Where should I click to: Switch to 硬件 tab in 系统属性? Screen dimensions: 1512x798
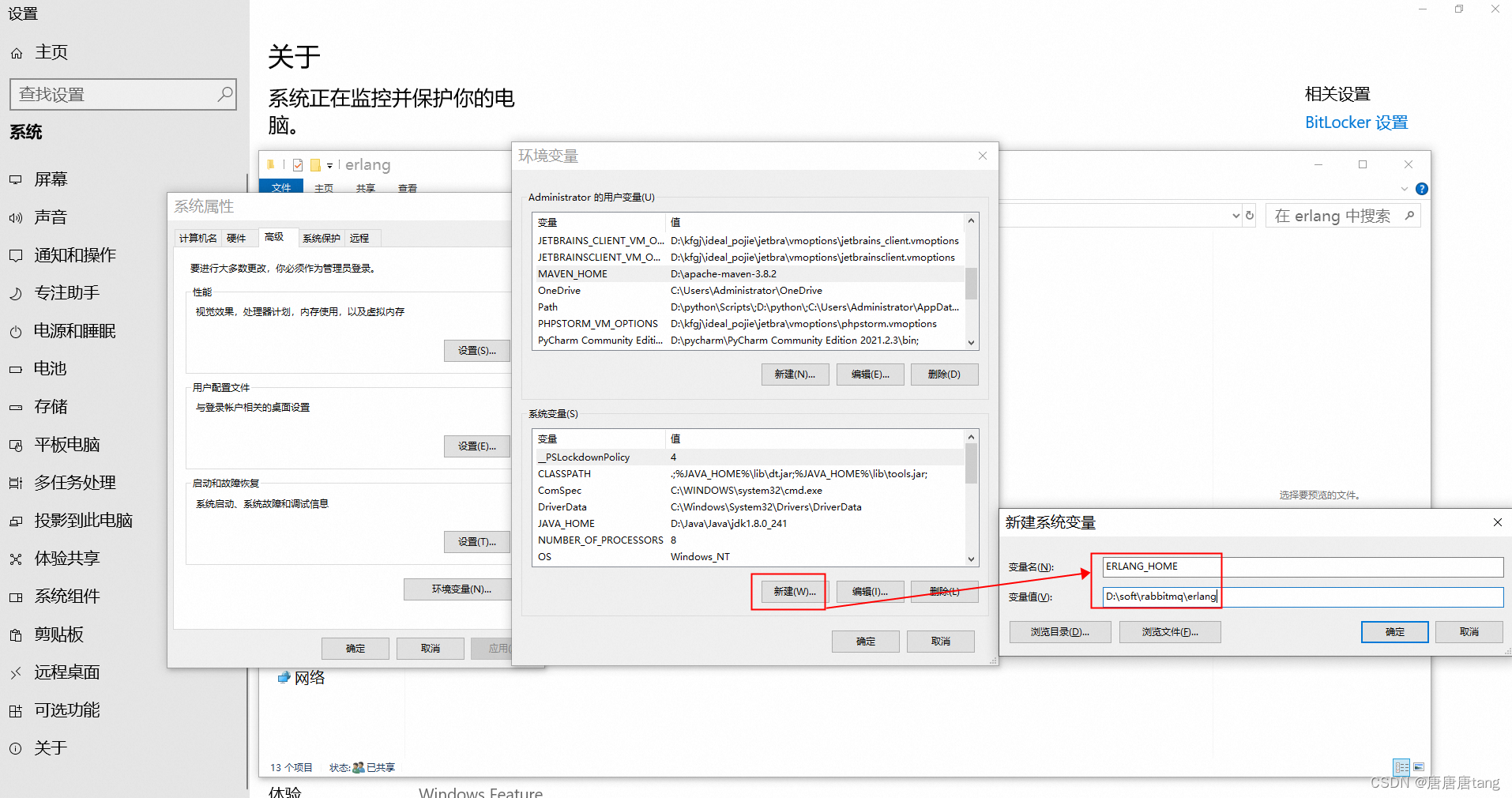[x=236, y=238]
